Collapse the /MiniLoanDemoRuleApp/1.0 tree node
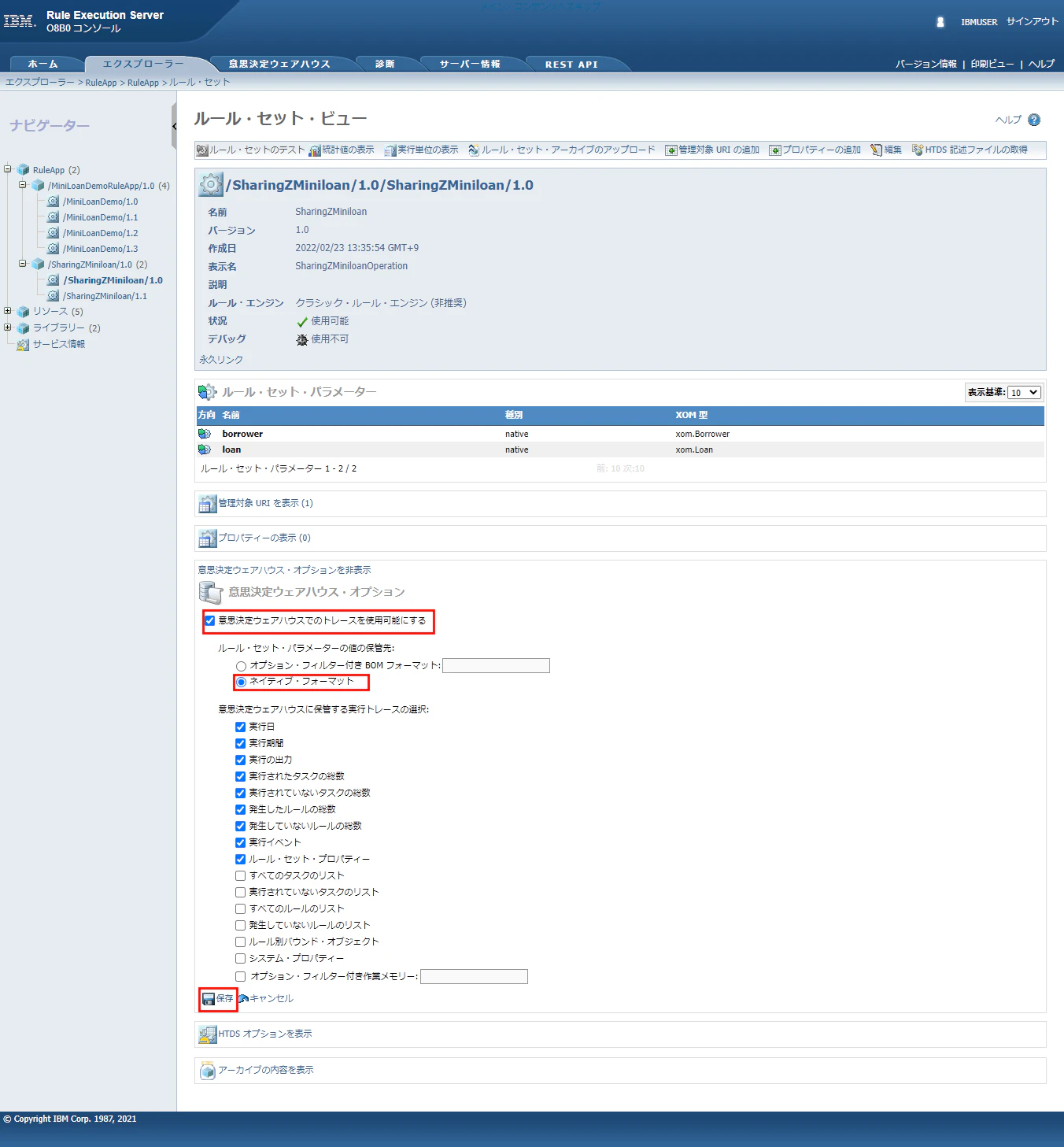The image size is (1064, 1147). point(23,184)
